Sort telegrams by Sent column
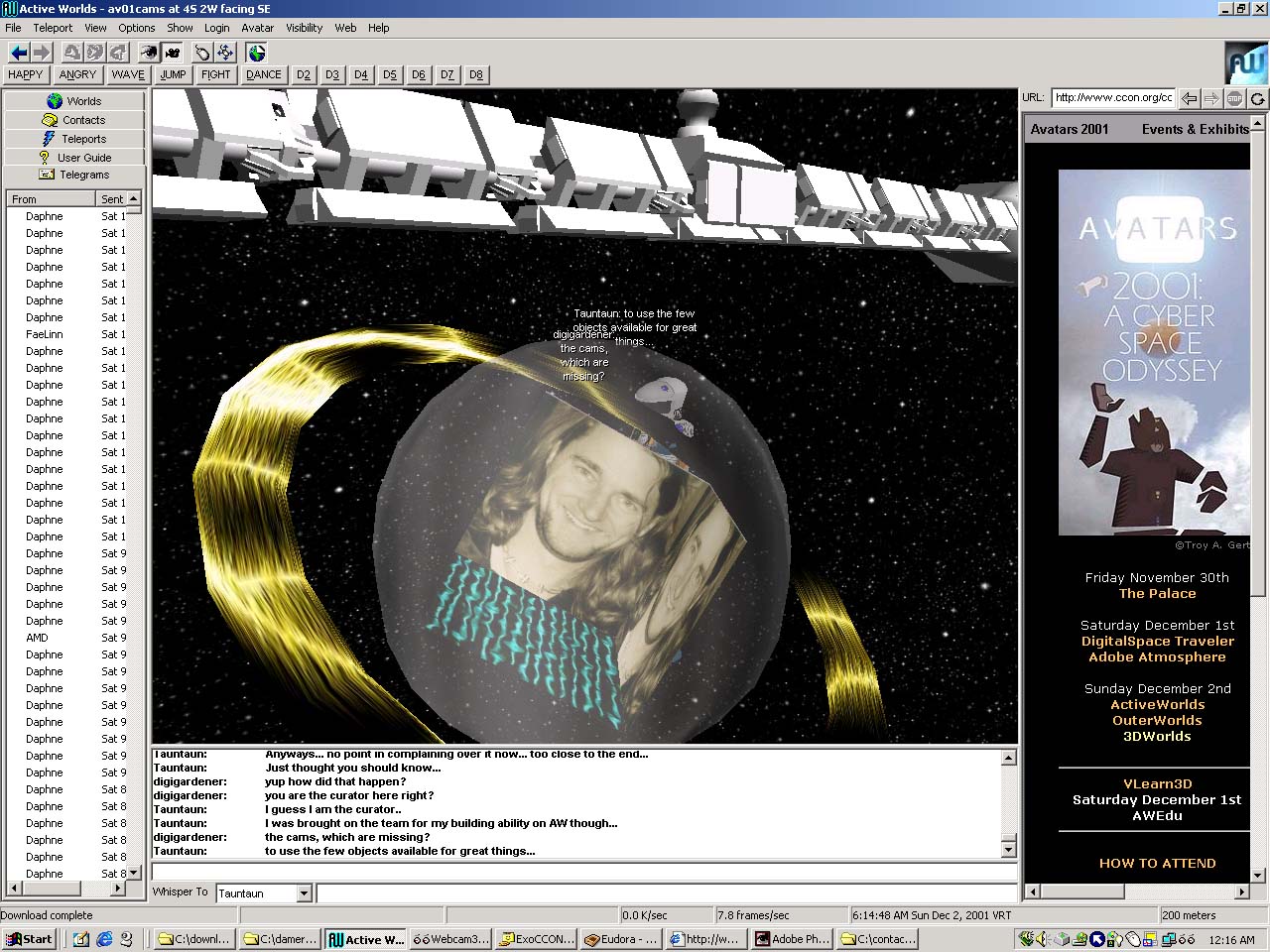The height and width of the screenshot is (952, 1270). 112,199
